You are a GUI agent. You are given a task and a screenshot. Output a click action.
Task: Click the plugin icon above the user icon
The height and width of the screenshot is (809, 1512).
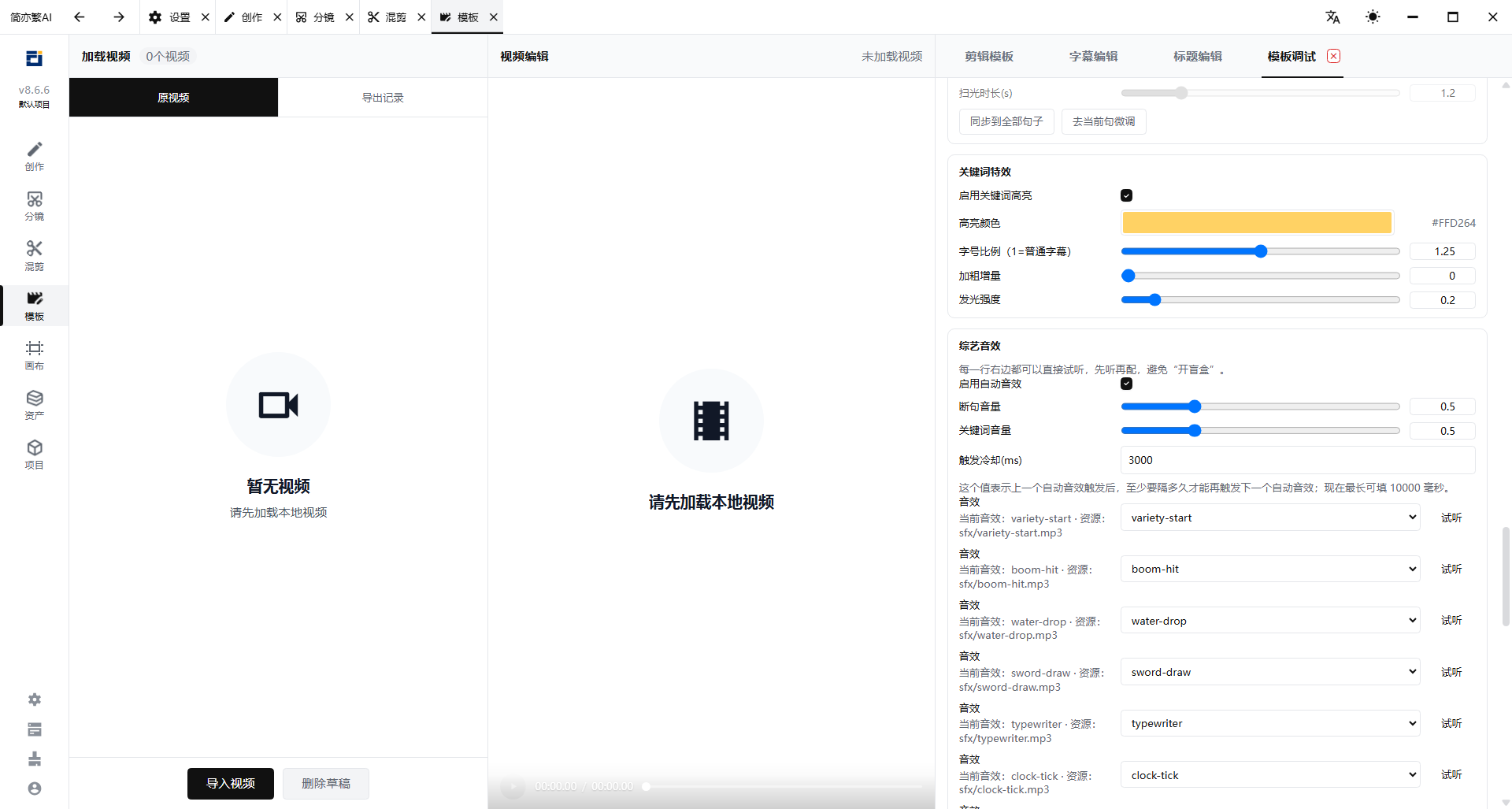[35, 759]
